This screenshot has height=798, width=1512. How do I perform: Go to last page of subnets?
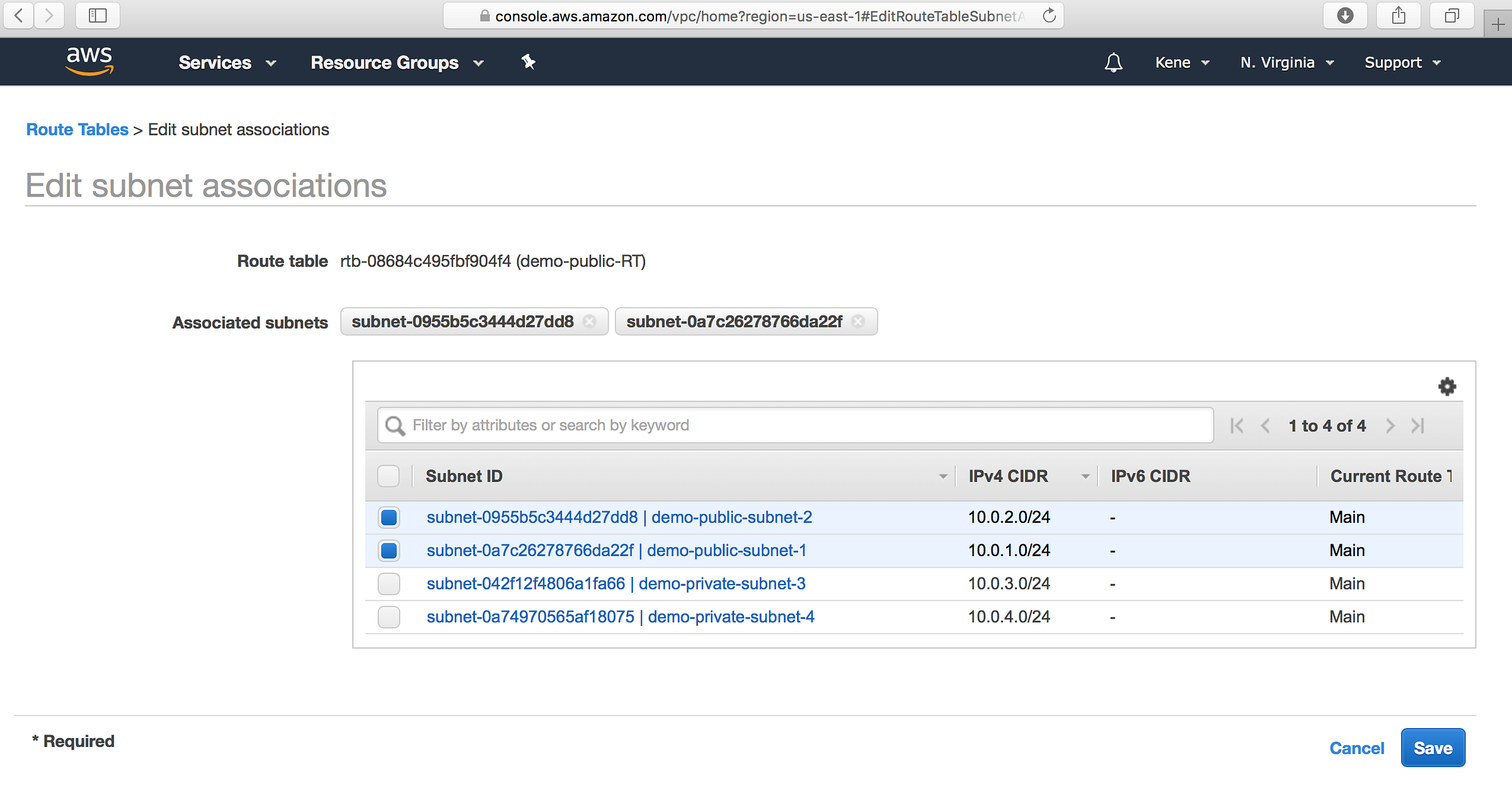1417,426
